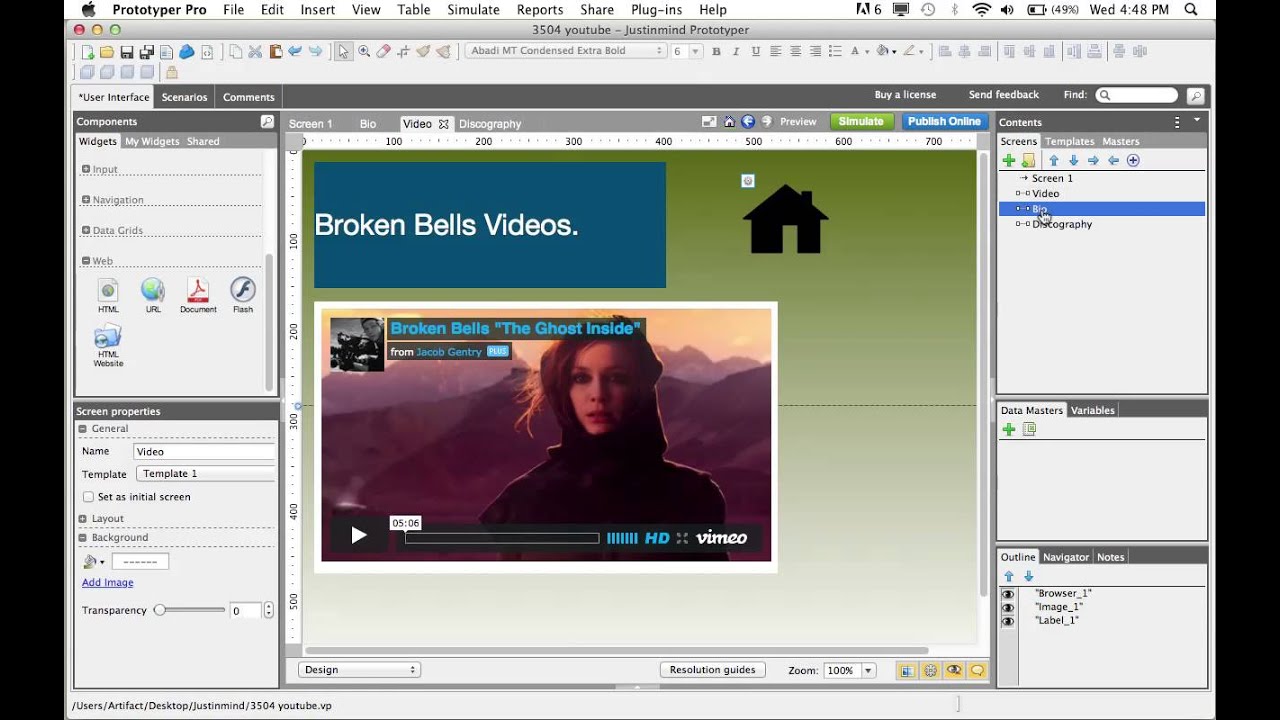This screenshot has width=1280, height=720.
Task: Toggle HD quality in Vimeo player
Action: click(657, 538)
